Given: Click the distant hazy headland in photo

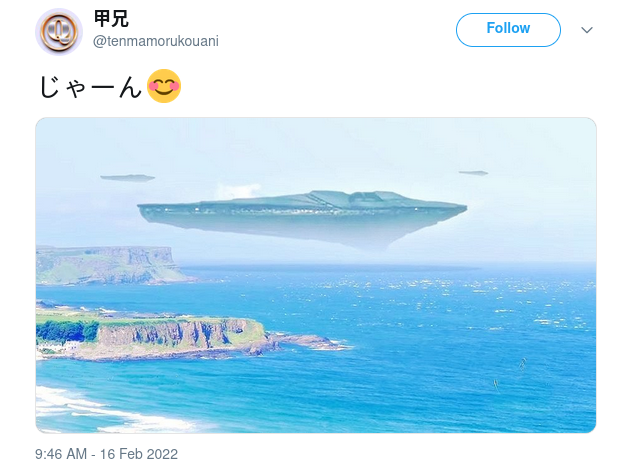Looking at the screenshot, I should click(112, 265).
